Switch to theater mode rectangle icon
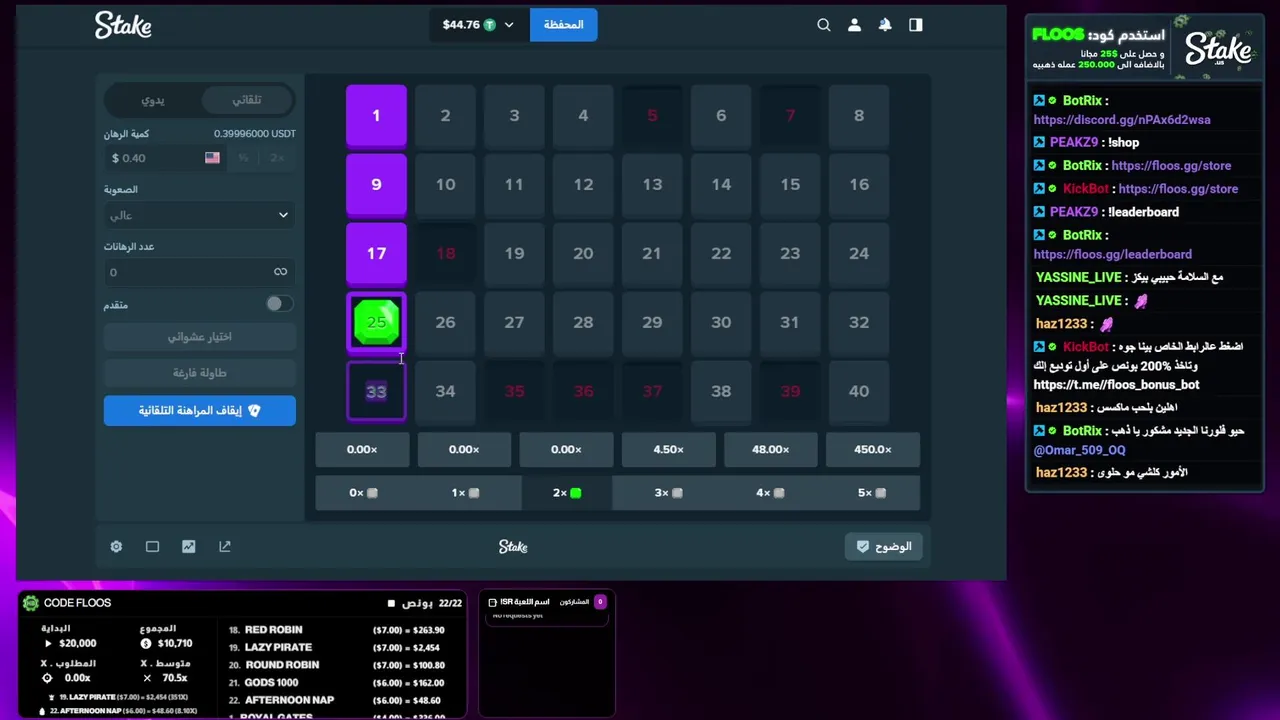 pos(152,547)
